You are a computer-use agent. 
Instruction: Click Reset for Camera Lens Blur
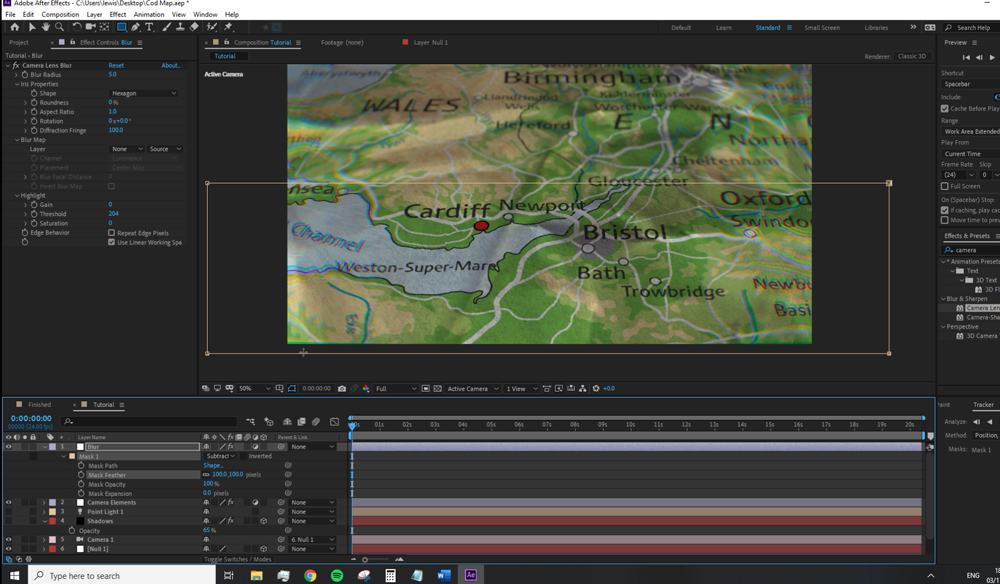[x=116, y=65]
